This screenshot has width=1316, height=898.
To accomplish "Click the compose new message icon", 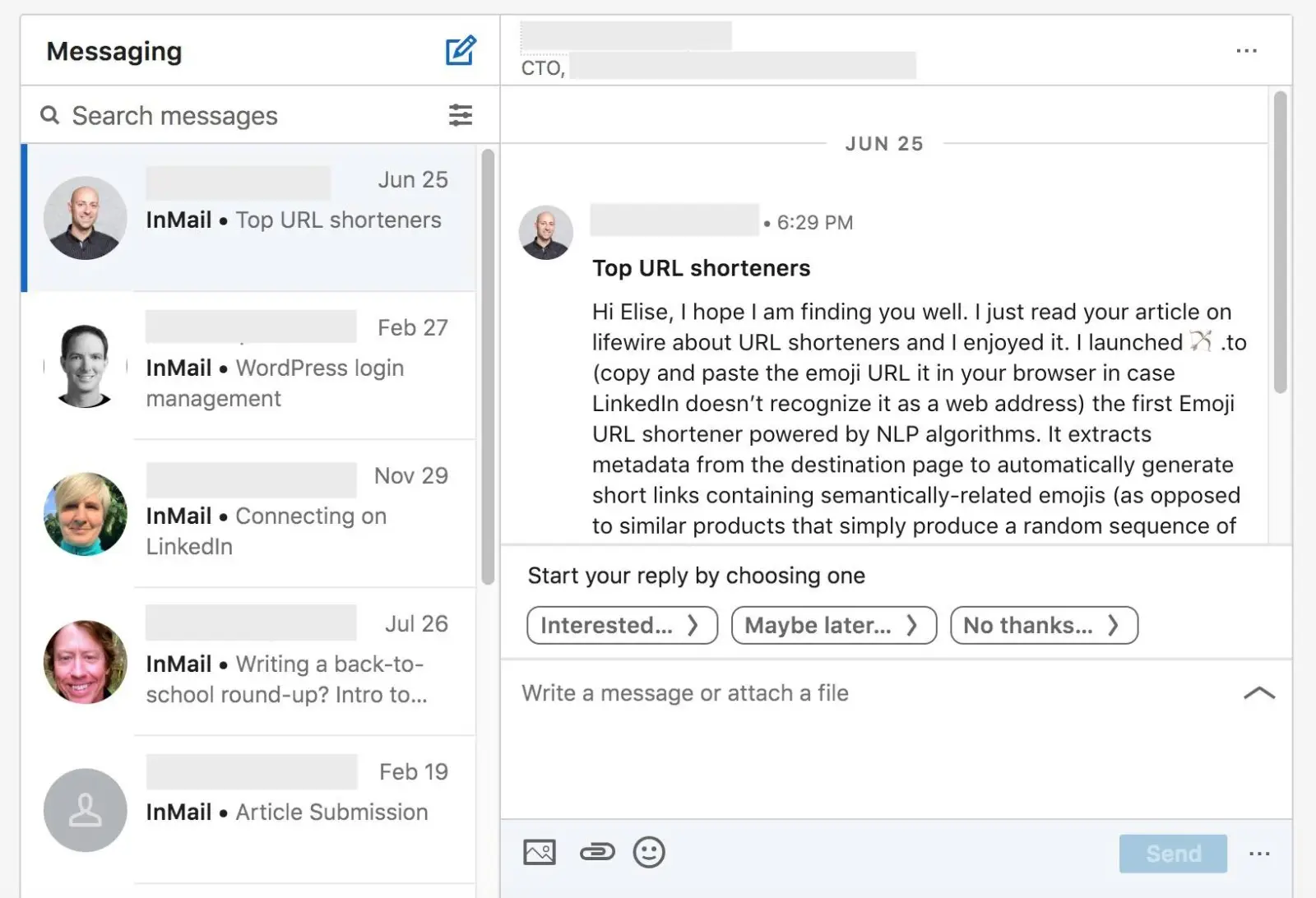I will tap(461, 51).
